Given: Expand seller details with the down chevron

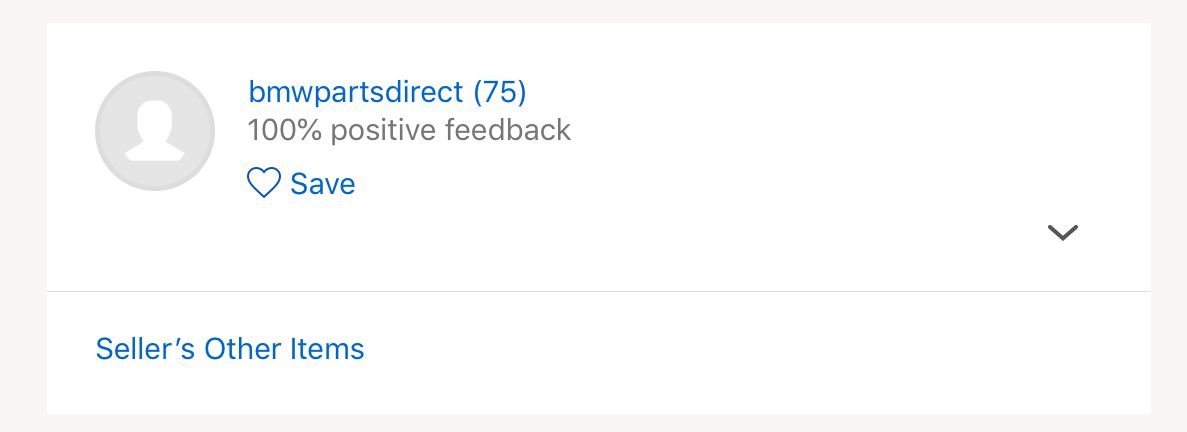Looking at the screenshot, I should (x=1062, y=232).
